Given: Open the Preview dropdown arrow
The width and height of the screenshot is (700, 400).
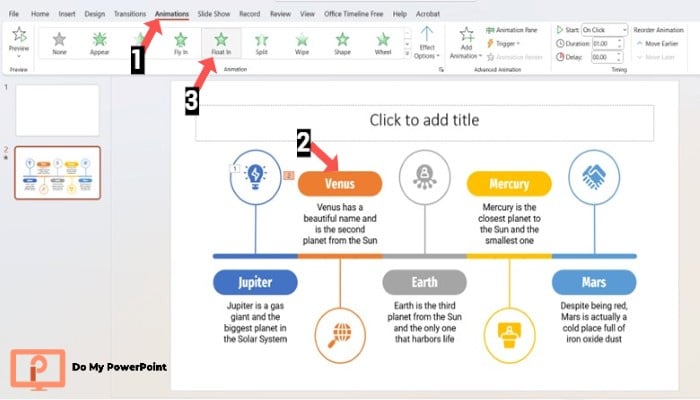Looking at the screenshot, I should [19, 57].
